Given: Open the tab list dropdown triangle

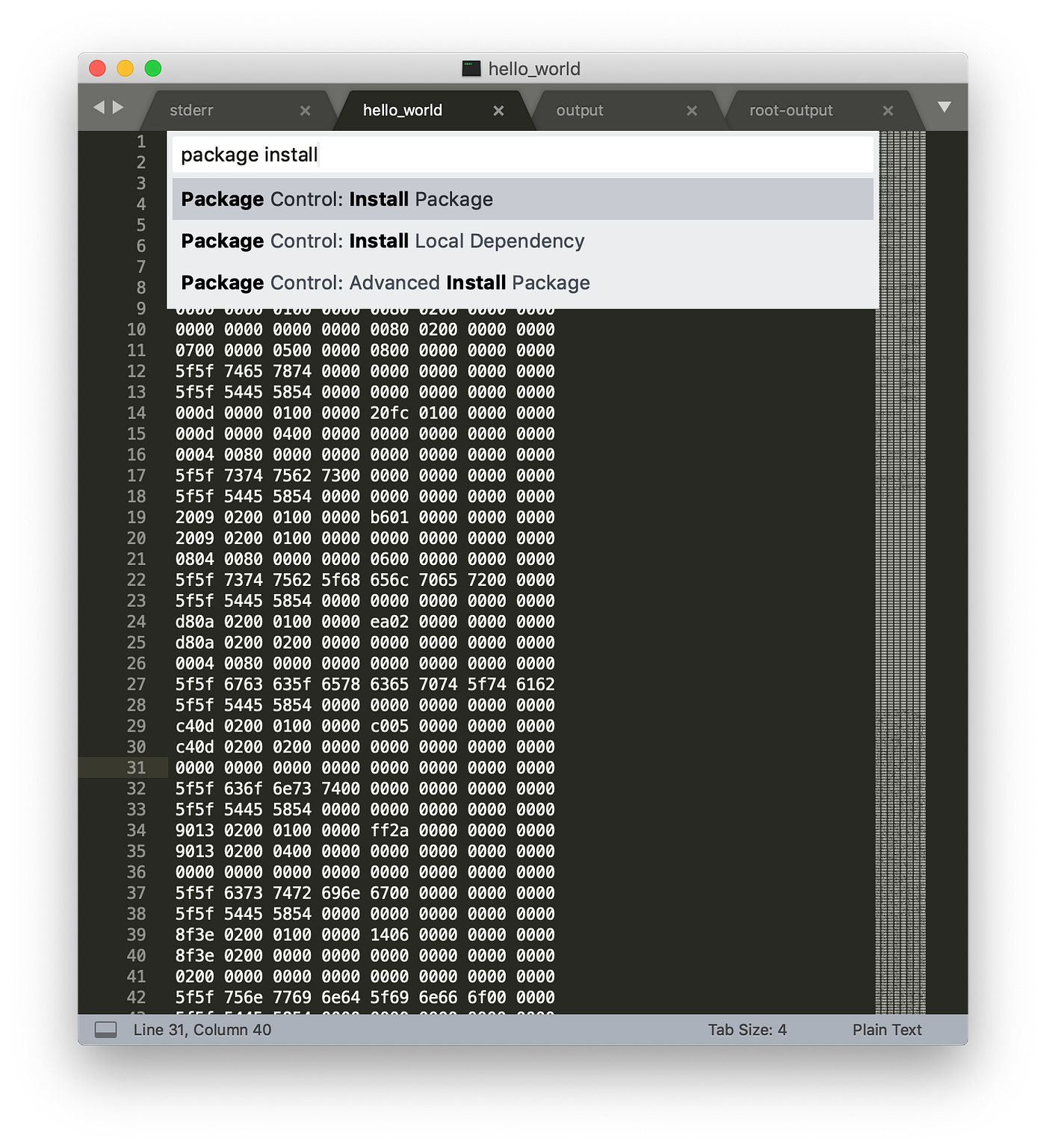Looking at the screenshot, I should pyautogui.click(x=944, y=108).
